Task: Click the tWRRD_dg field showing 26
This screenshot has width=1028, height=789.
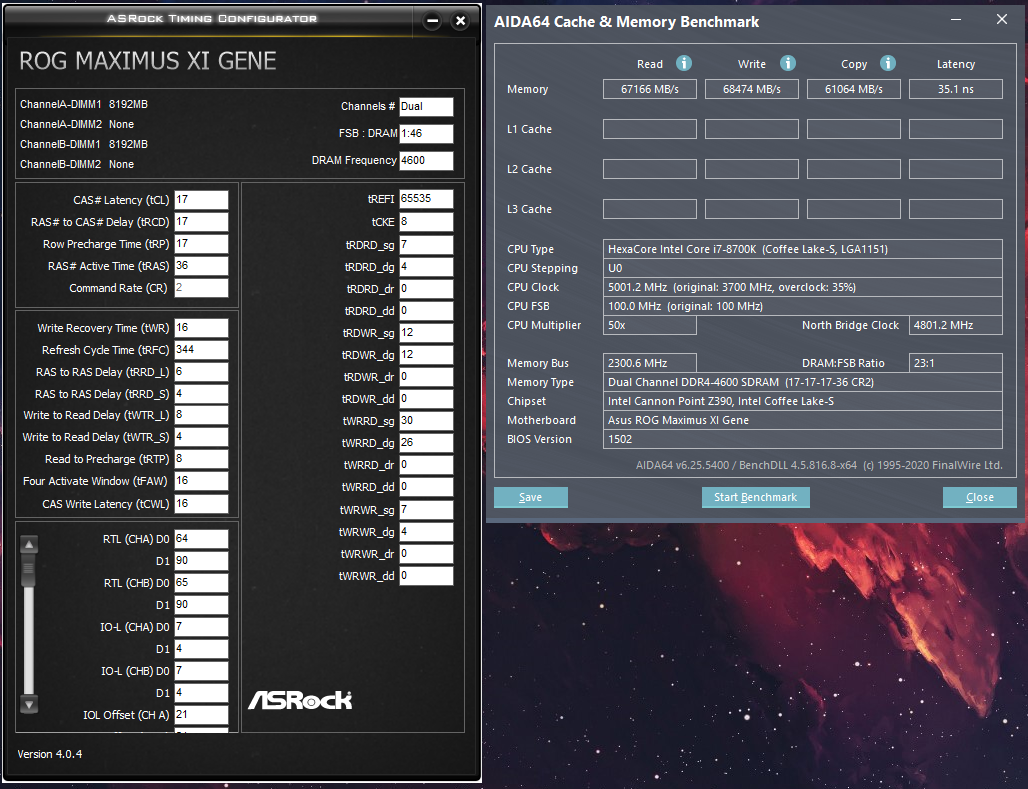Action: tap(426, 443)
